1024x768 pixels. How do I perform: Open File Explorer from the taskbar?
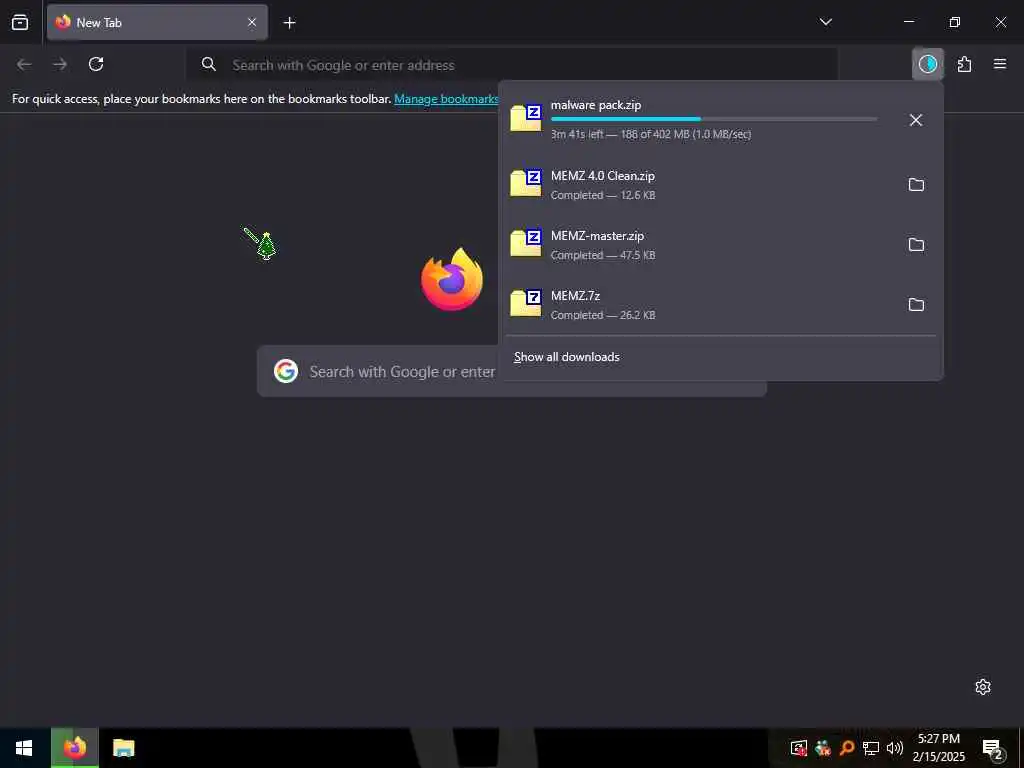pos(123,748)
